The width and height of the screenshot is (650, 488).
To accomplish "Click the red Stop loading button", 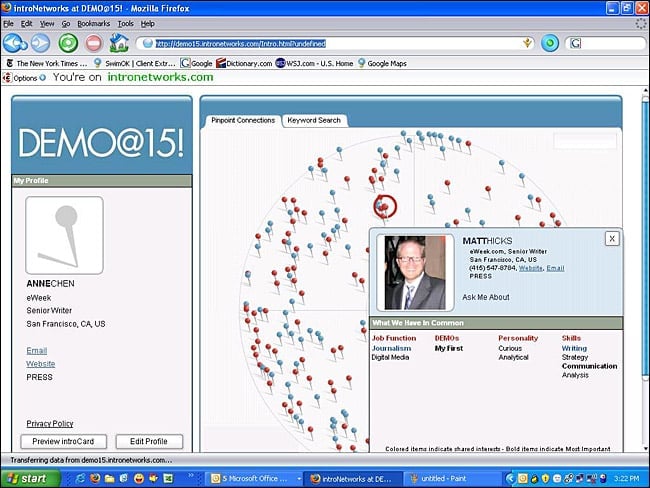I will pyautogui.click(x=94, y=43).
